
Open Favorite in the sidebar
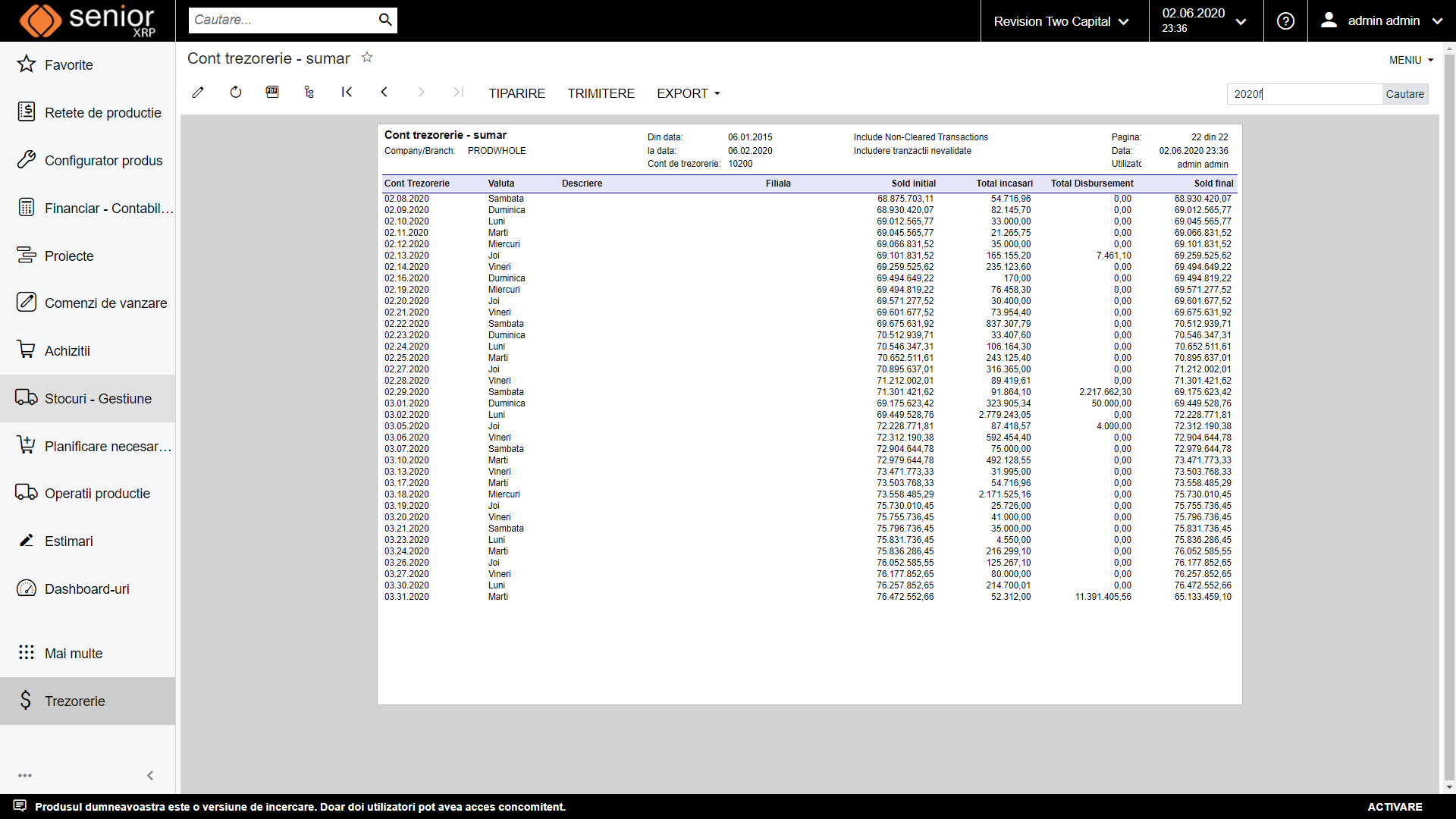coord(88,65)
